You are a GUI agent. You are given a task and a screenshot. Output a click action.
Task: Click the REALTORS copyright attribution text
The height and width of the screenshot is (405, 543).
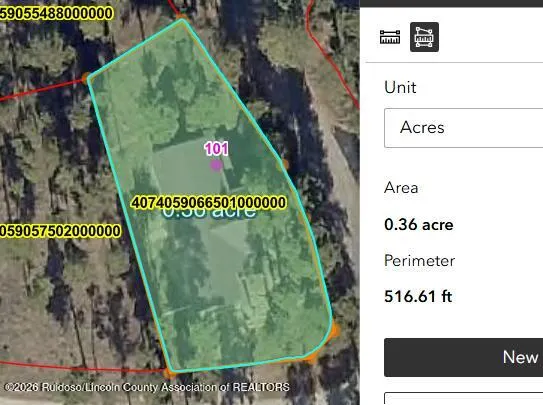147,387
